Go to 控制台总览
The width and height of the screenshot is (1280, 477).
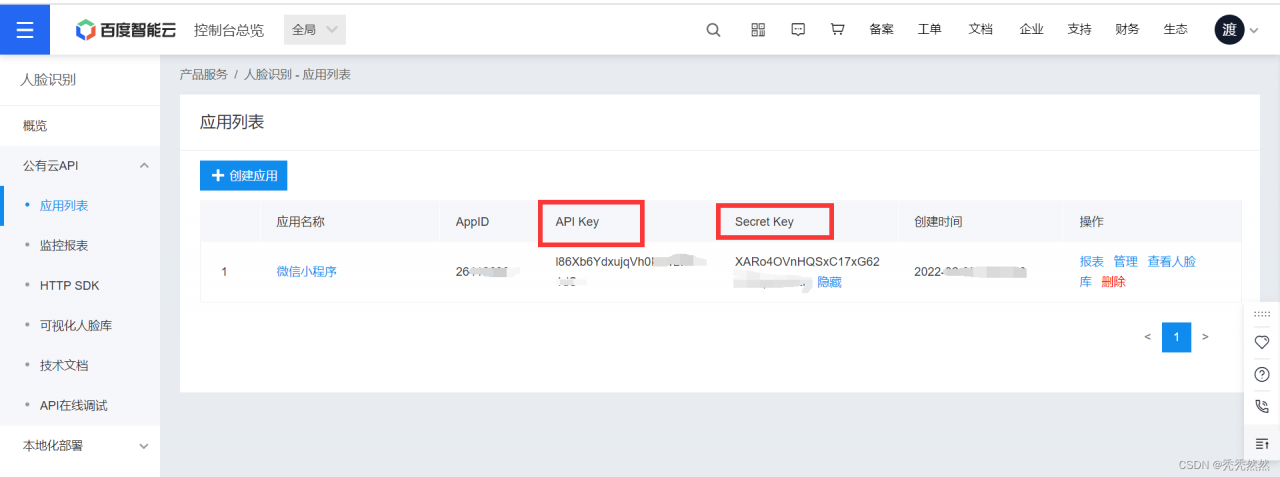pos(229,30)
